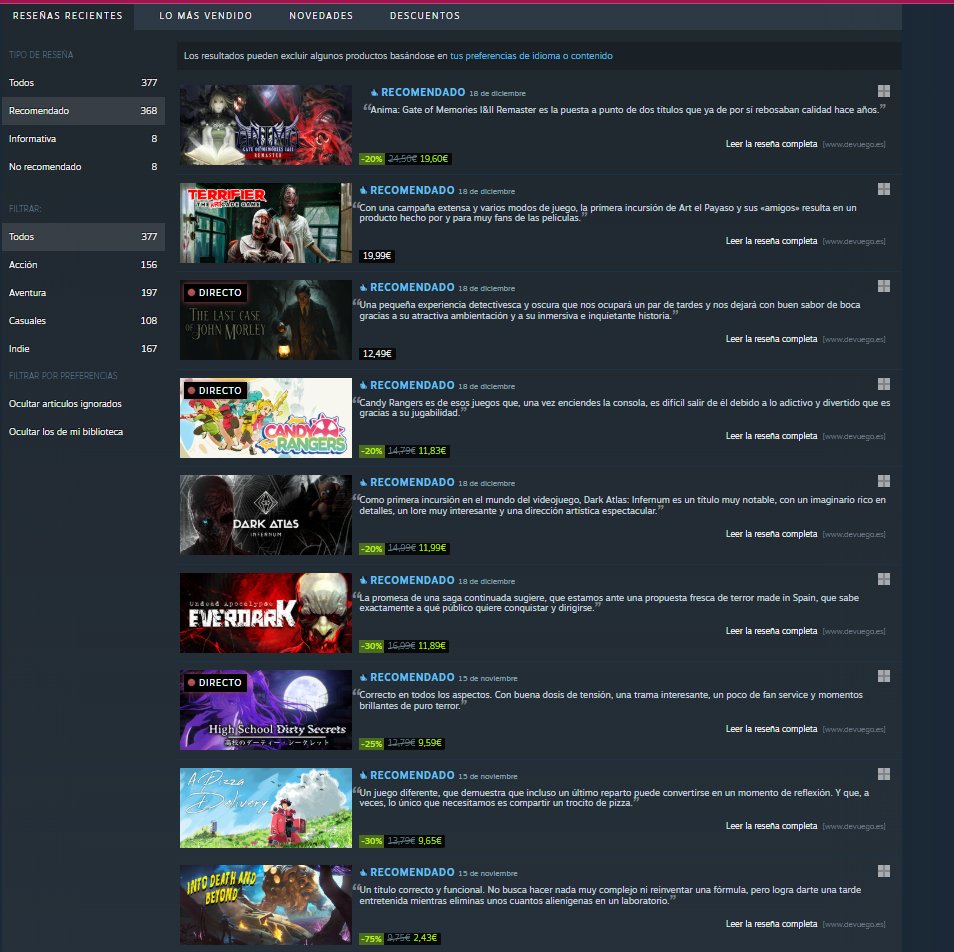This screenshot has width=954, height=952.
Task: Click the 9,65€ price for A Pizza Delivery
Action: click(x=430, y=841)
